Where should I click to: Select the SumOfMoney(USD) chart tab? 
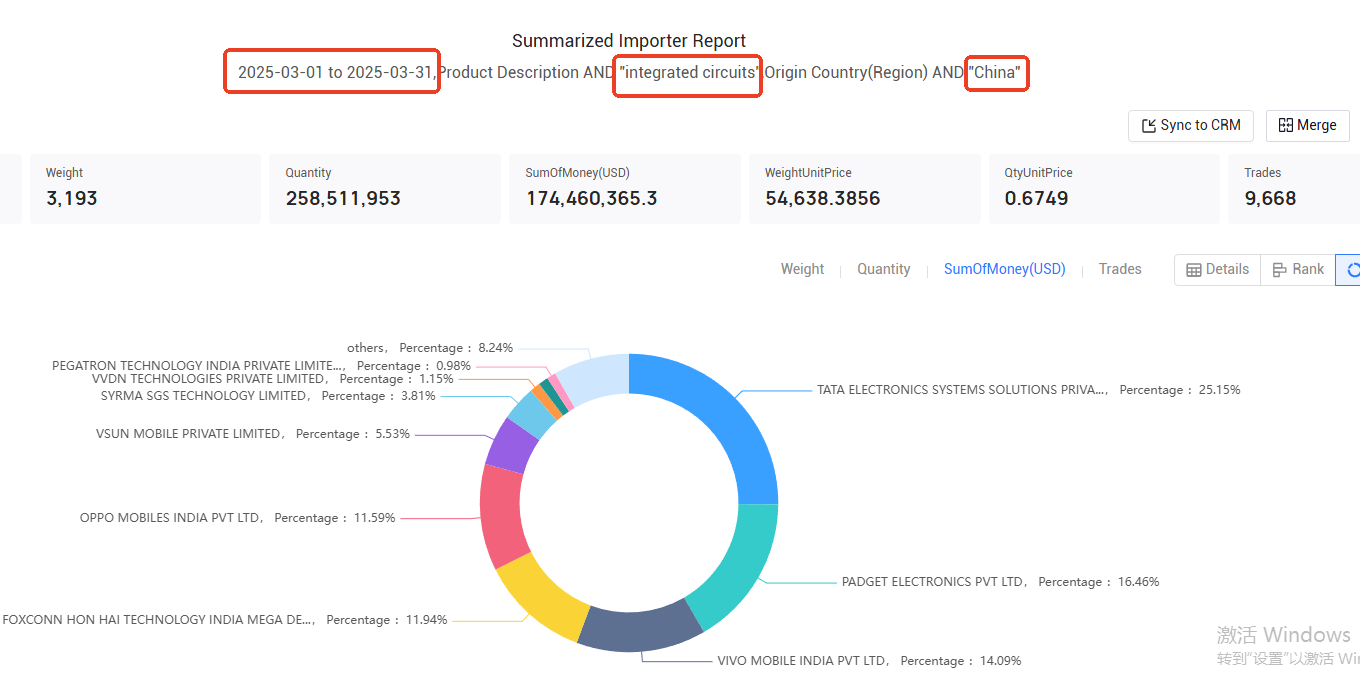pos(1005,269)
